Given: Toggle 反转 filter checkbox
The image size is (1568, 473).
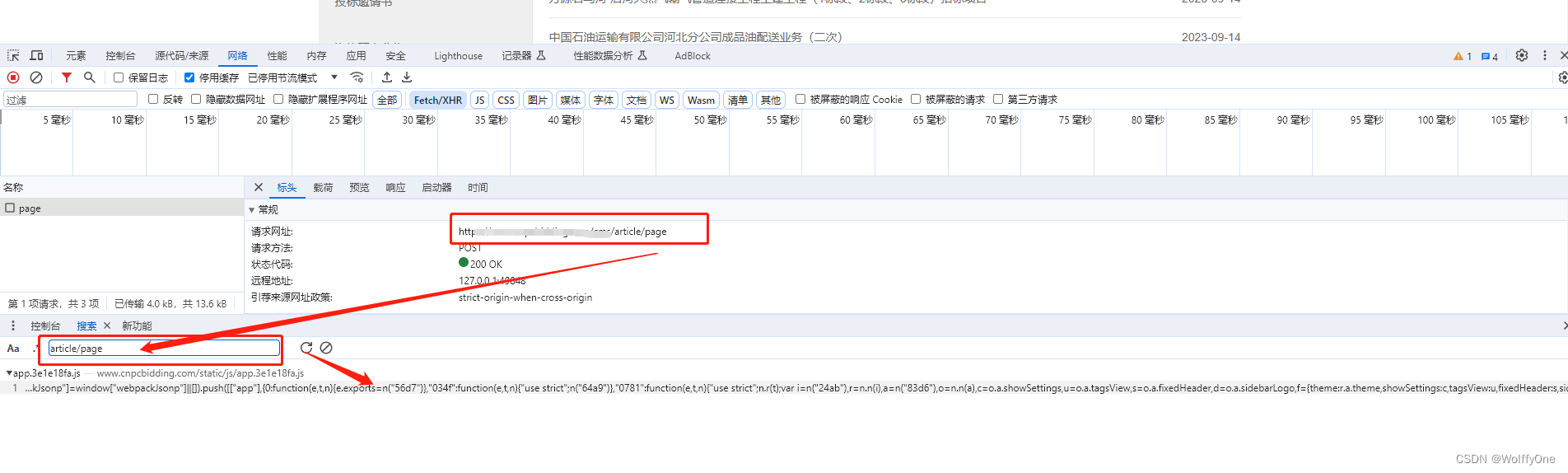Looking at the screenshot, I should pos(153,99).
